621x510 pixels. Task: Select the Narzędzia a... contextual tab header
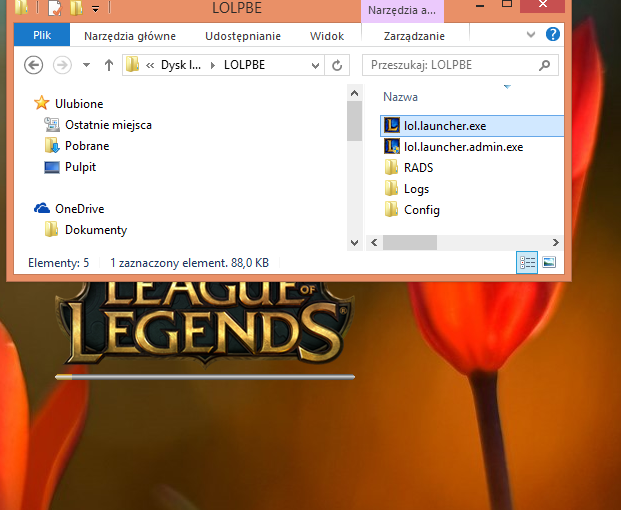[402, 10]
